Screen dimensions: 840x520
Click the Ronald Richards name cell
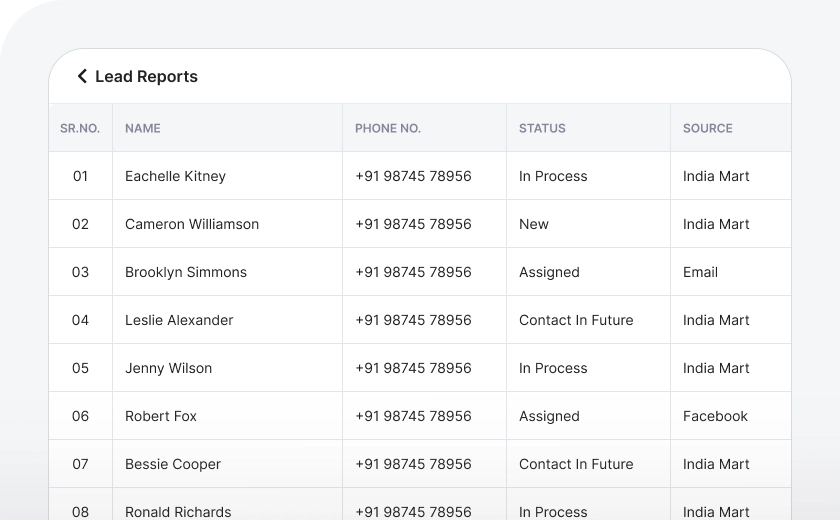click(178, 511)
